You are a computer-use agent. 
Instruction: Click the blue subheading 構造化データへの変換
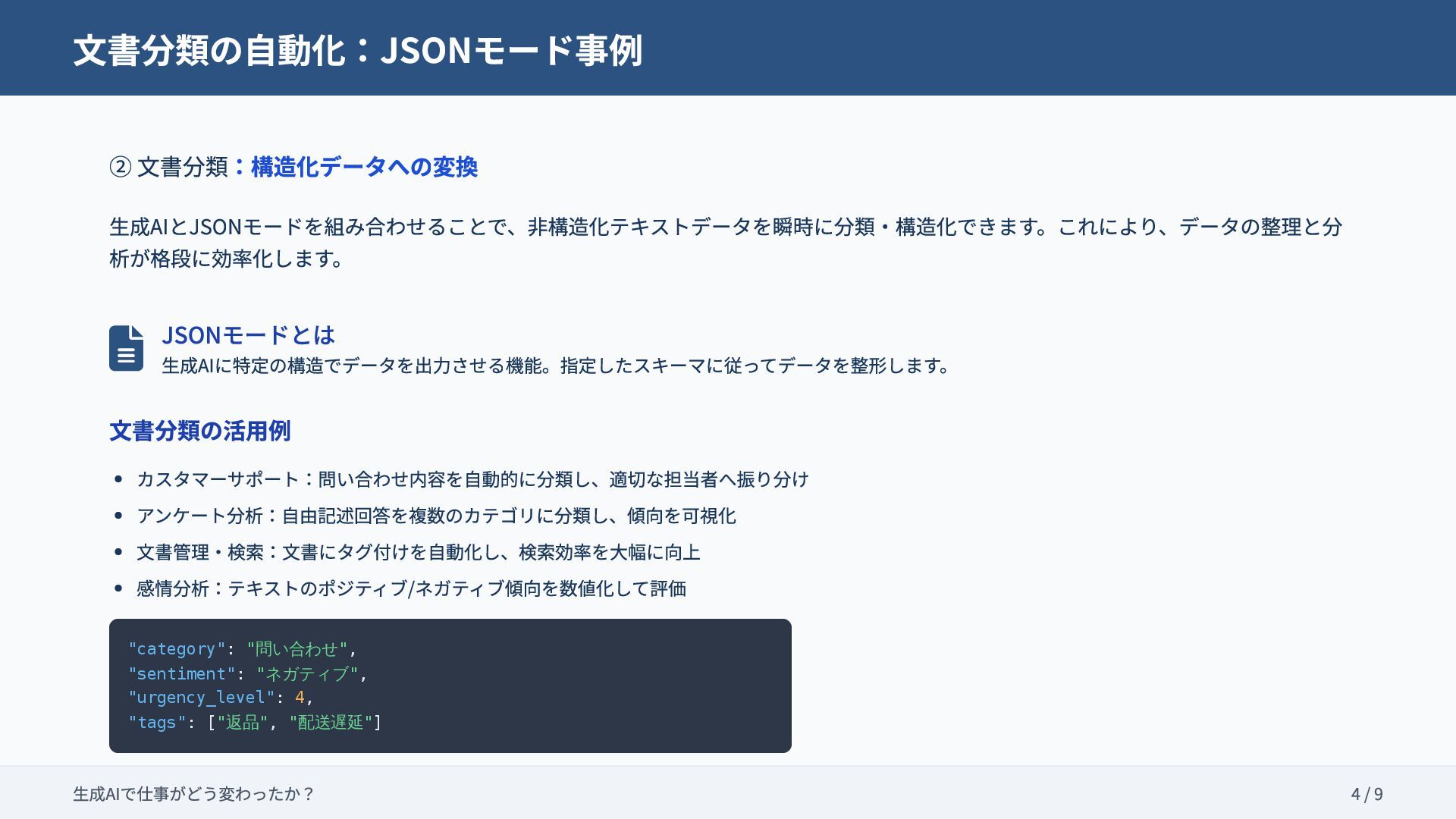363,167
